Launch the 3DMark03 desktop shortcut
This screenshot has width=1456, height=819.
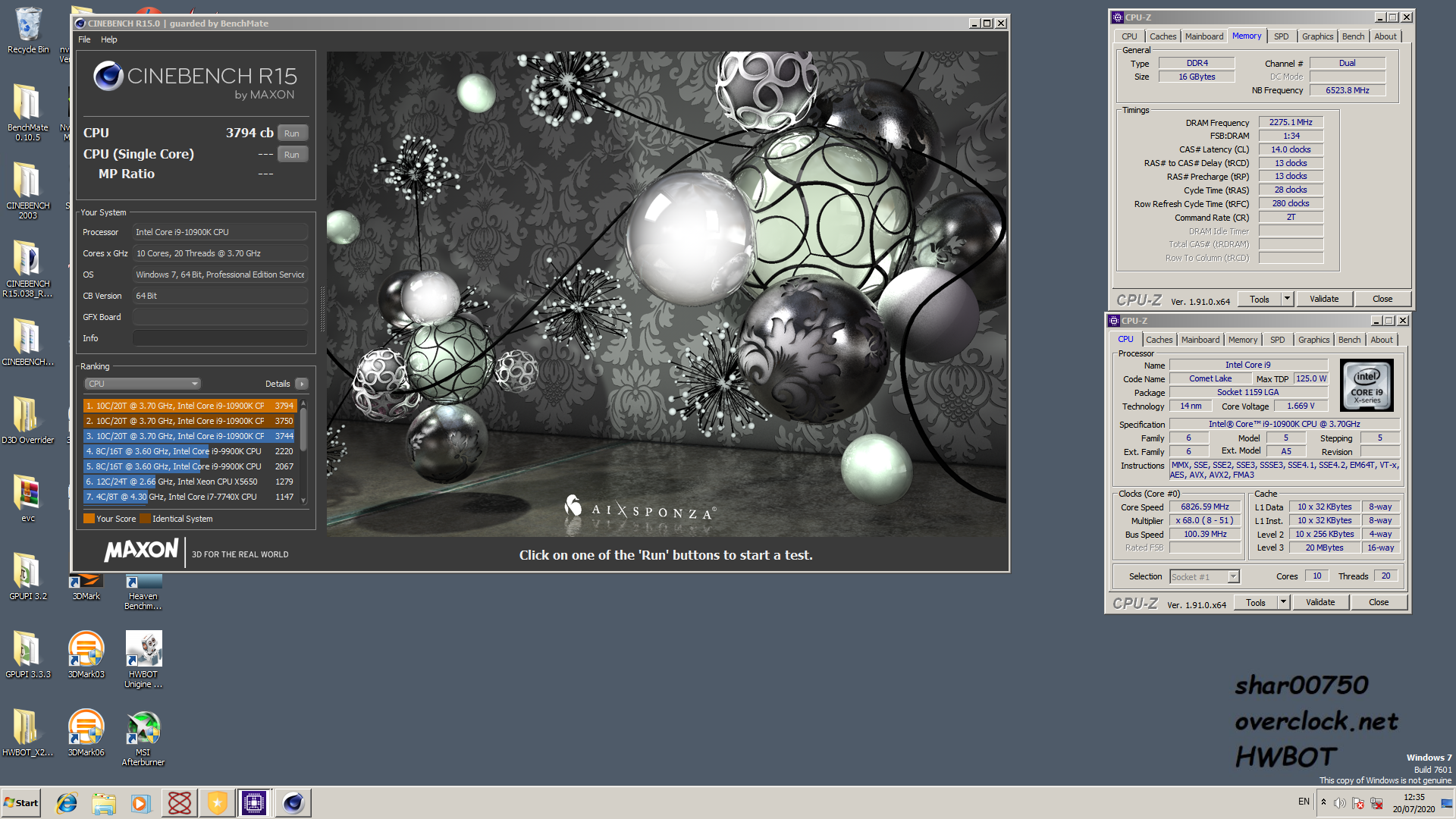[86, 654]
